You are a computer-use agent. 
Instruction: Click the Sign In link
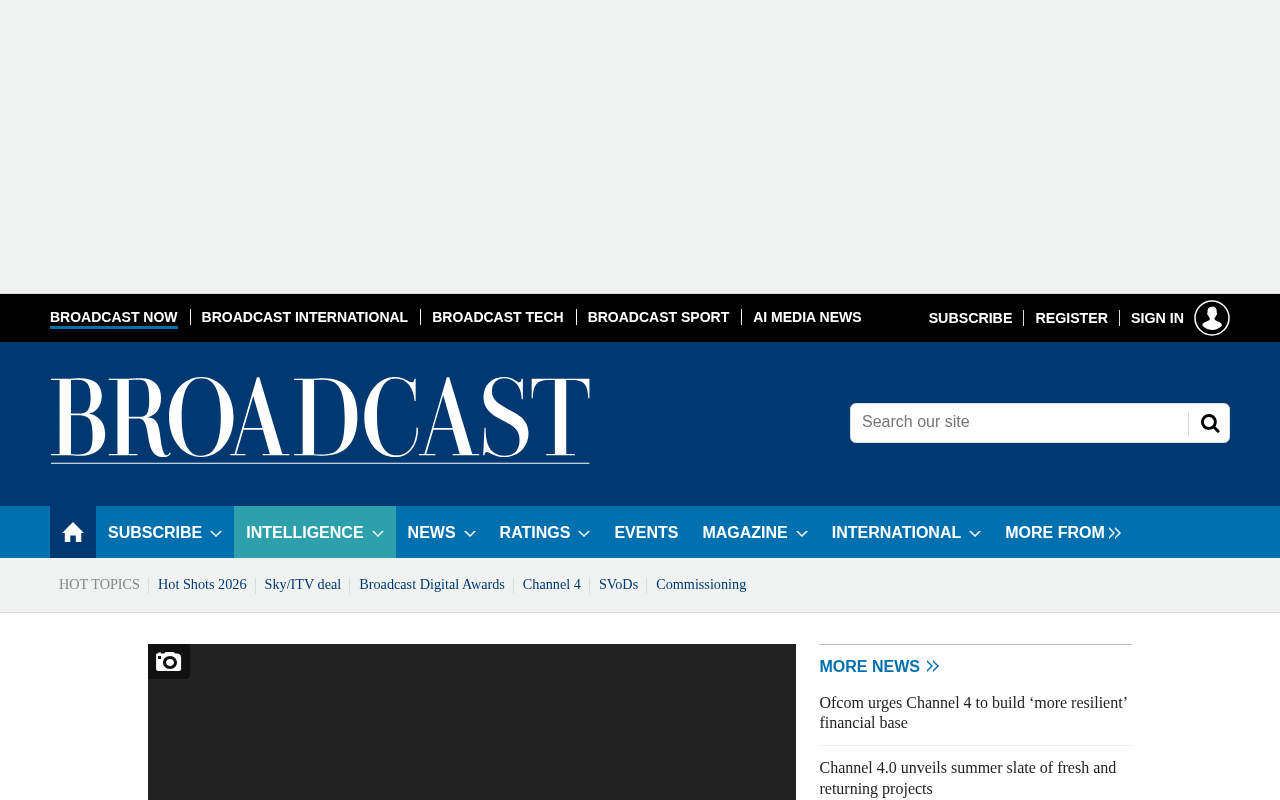(1157, 318)
